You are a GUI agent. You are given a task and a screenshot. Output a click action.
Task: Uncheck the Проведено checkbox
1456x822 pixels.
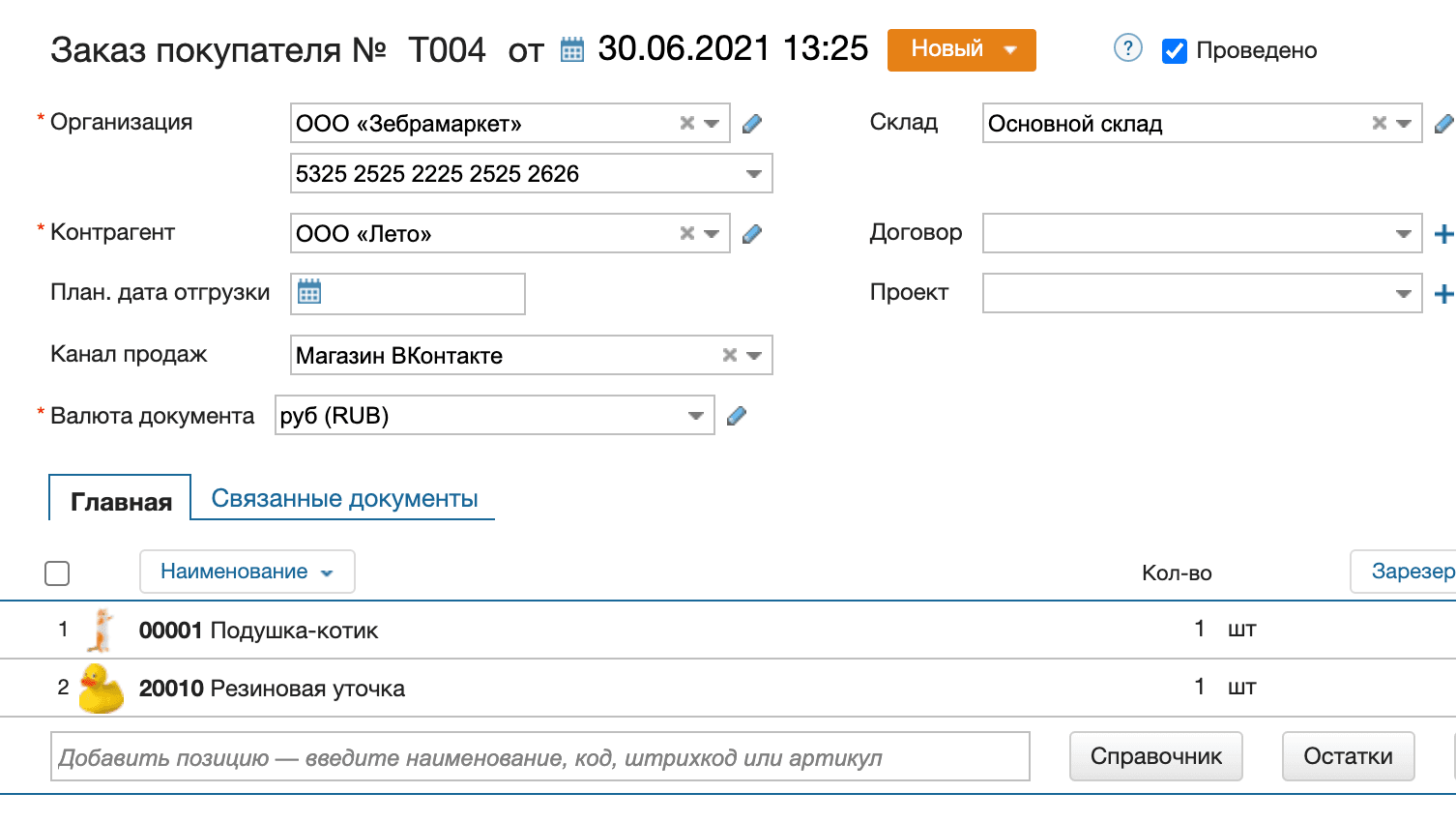point(1175,51)
